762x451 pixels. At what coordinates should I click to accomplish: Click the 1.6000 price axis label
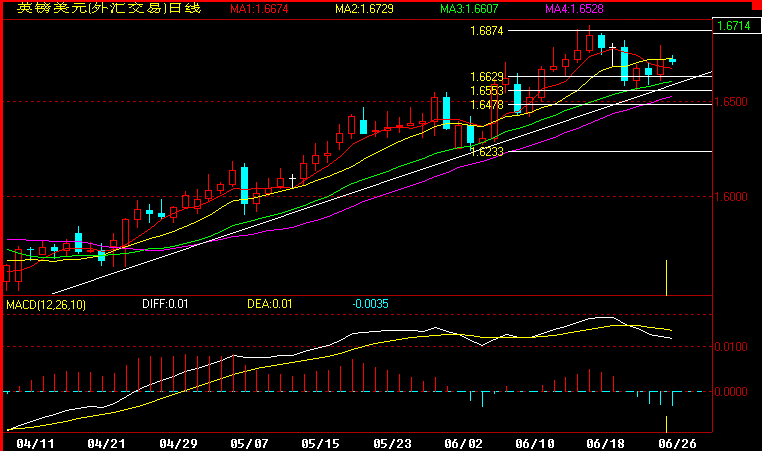731,197
